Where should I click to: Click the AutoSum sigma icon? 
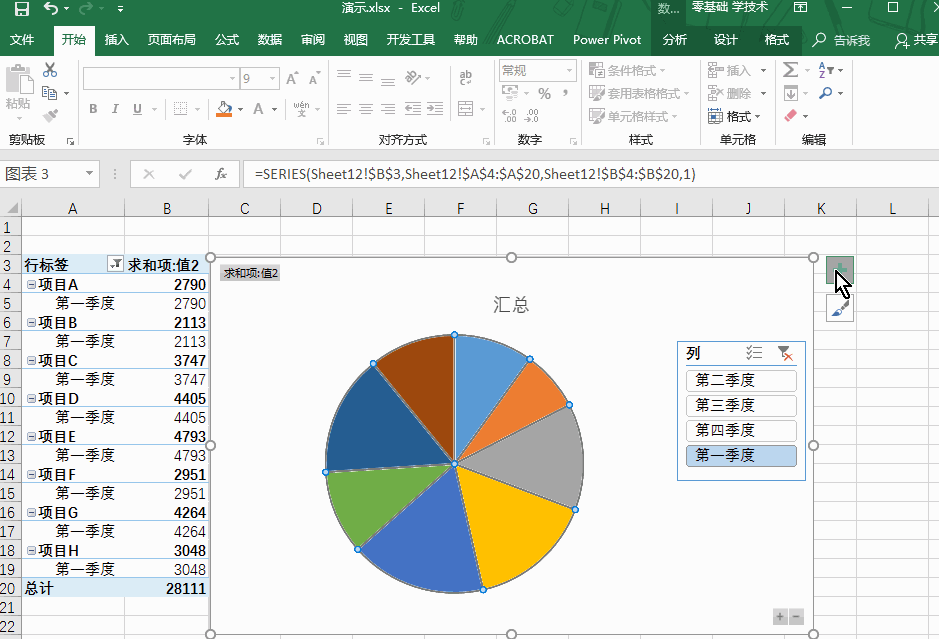790,69
